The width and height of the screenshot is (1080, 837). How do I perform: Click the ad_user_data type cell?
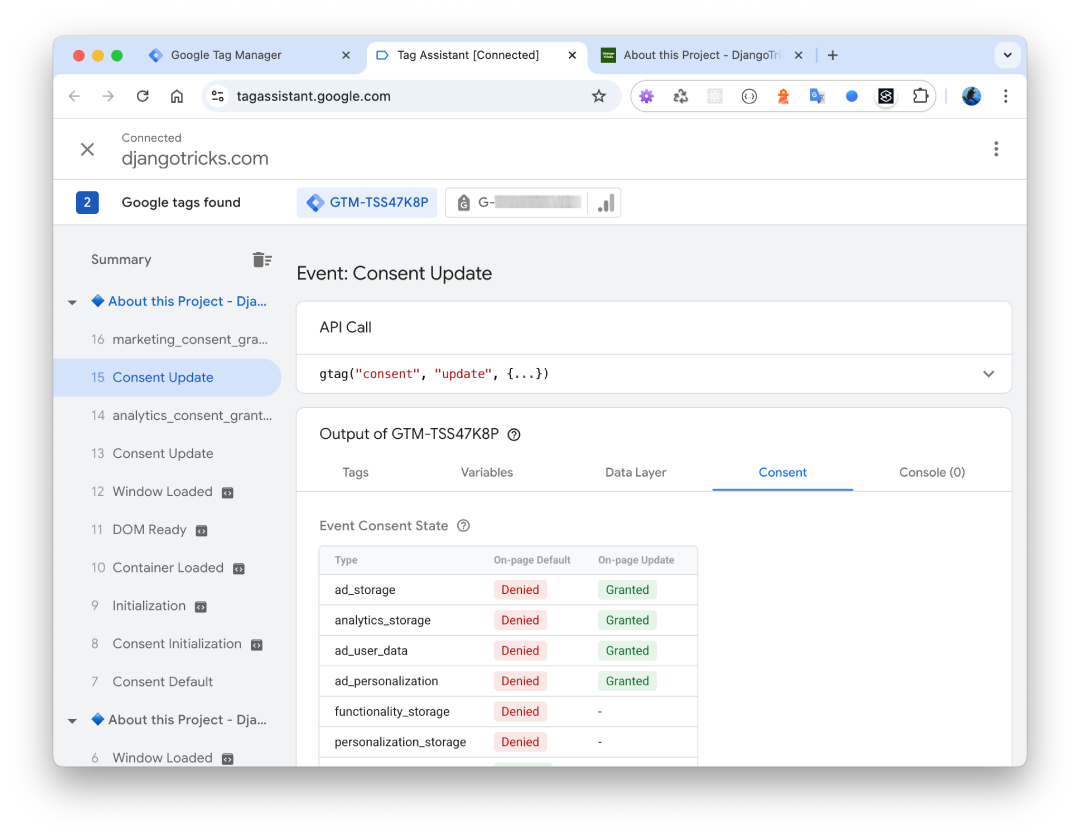pos(371,650)
